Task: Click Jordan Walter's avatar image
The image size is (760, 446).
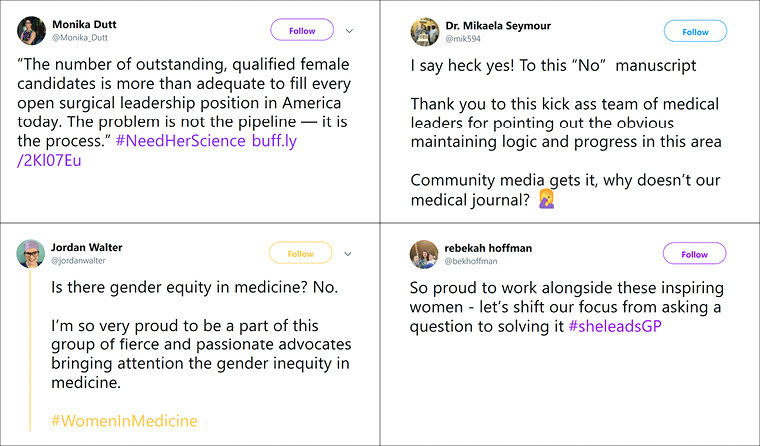Action: pos(31,254)
